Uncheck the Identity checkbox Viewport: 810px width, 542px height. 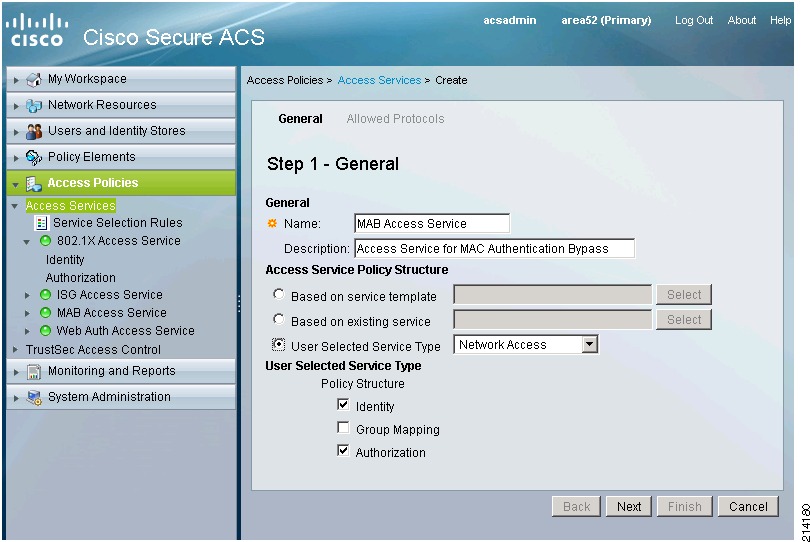(x=343, y=405)
